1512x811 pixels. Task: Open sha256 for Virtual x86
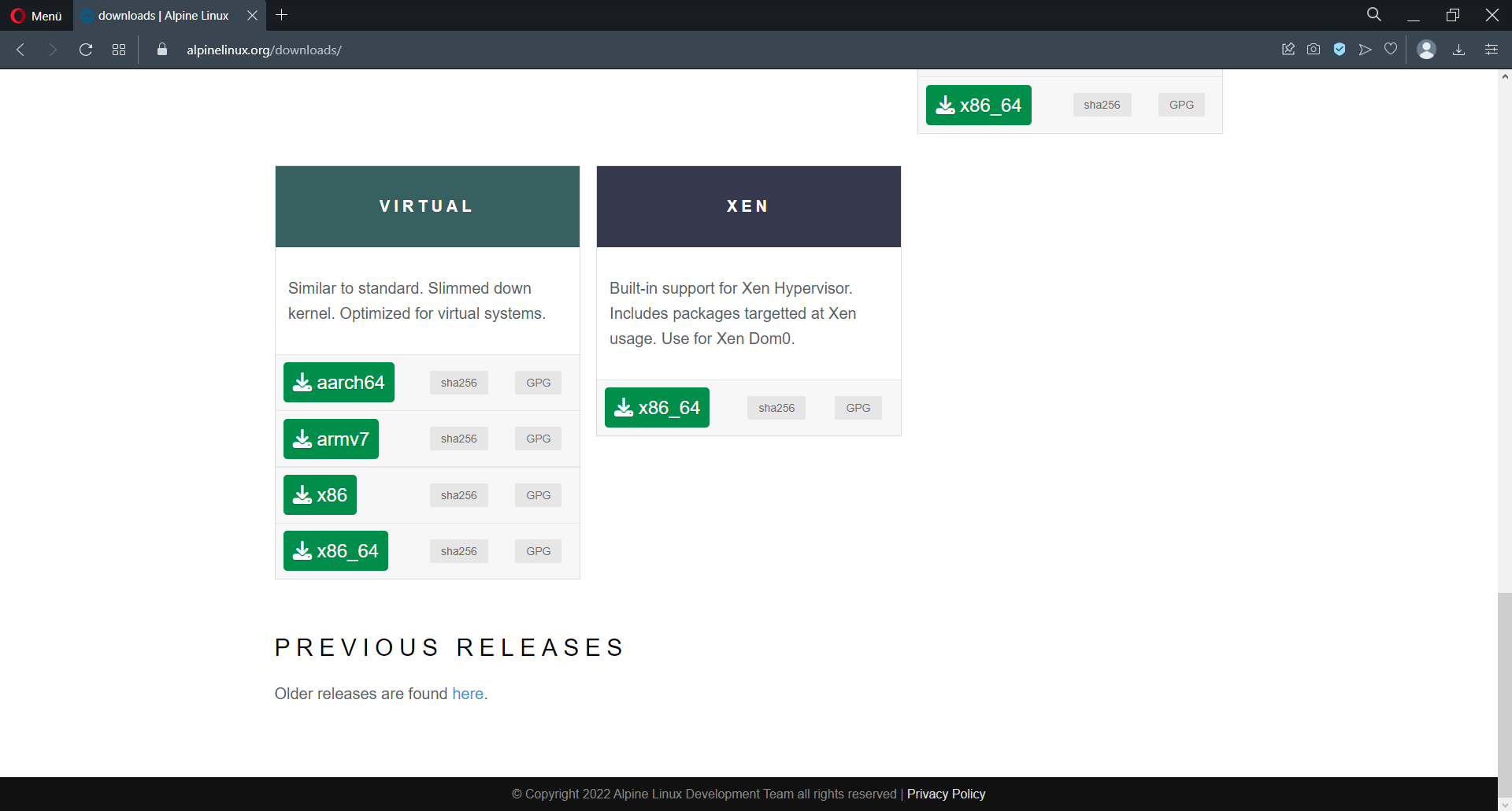tap(459, 495)
